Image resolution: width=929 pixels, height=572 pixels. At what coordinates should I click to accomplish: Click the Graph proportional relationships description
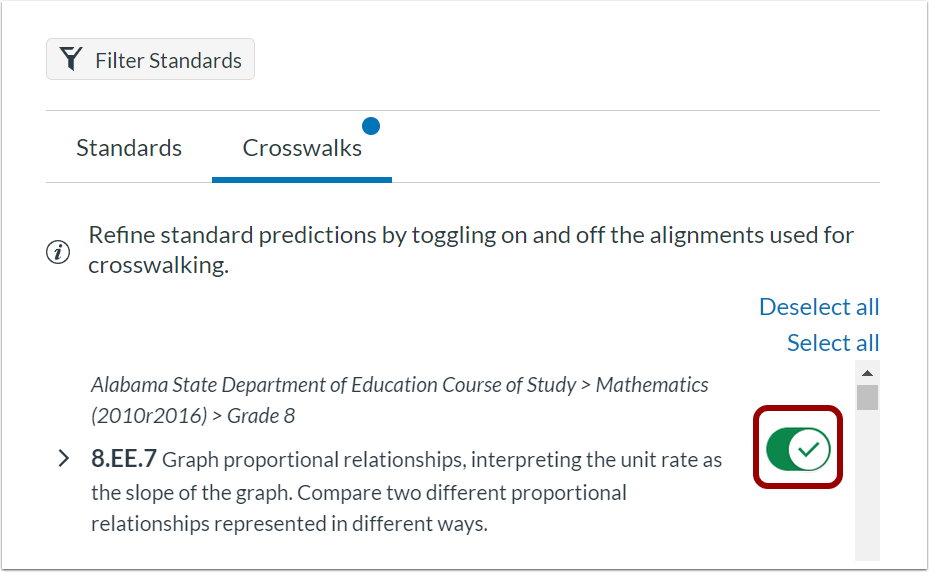click(x=406, y=492)
